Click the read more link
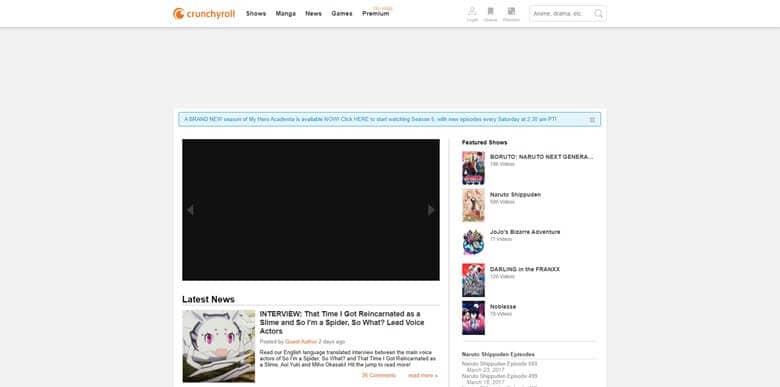The height and width of the screenshot is (387, 780). [x=423, y=376]
